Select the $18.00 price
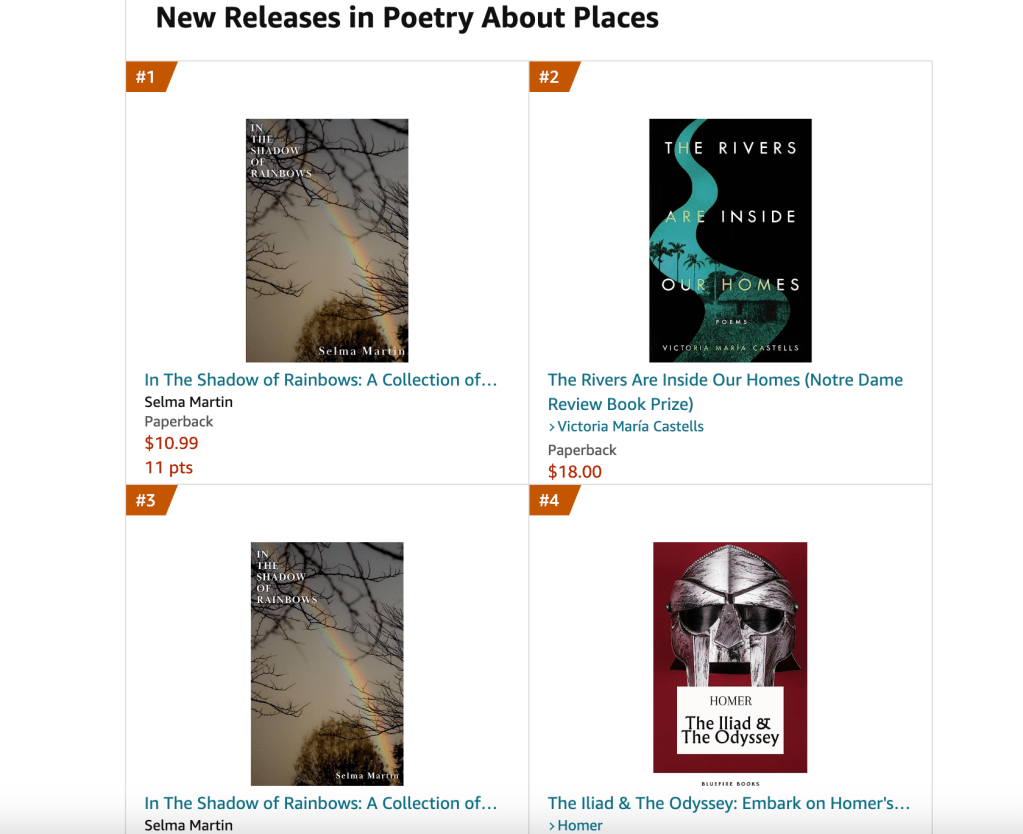 (575, 472)
